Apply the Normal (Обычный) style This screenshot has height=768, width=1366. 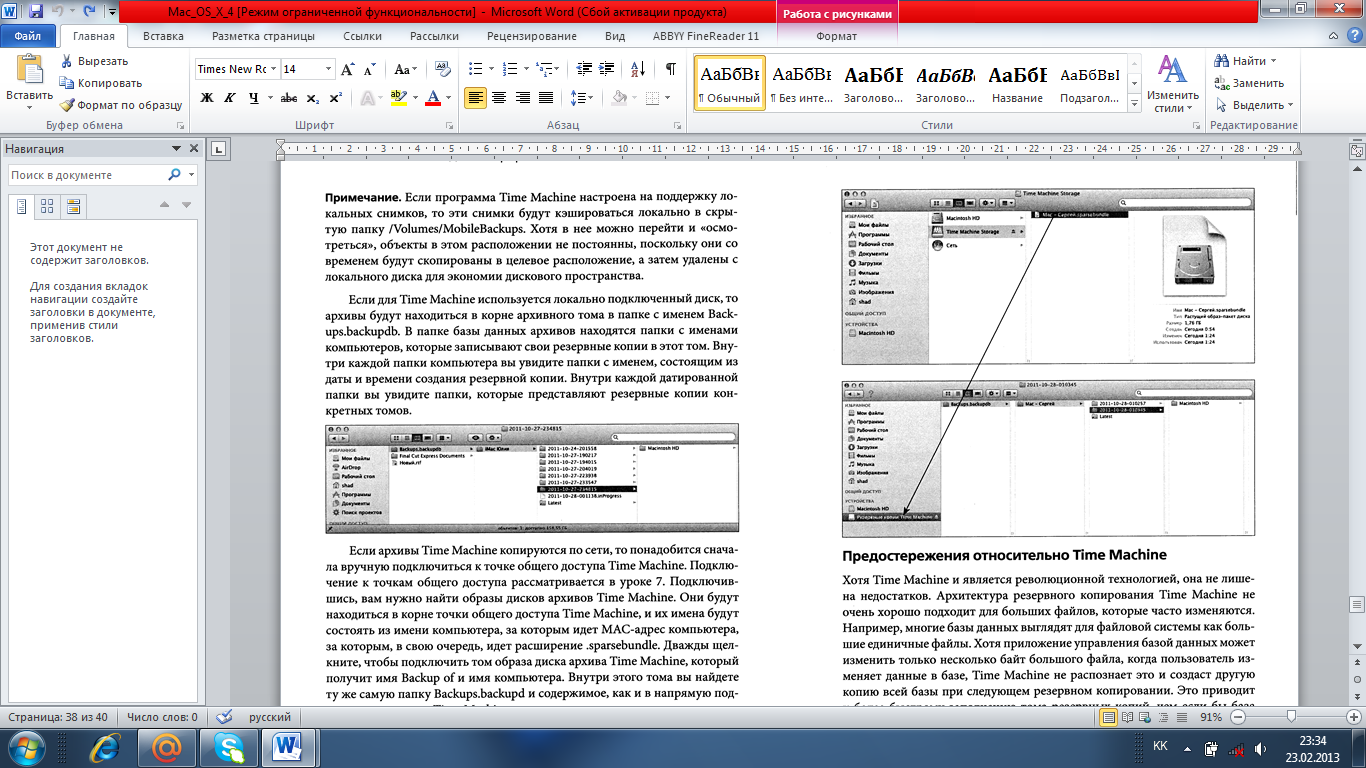(x=730, y=83)
